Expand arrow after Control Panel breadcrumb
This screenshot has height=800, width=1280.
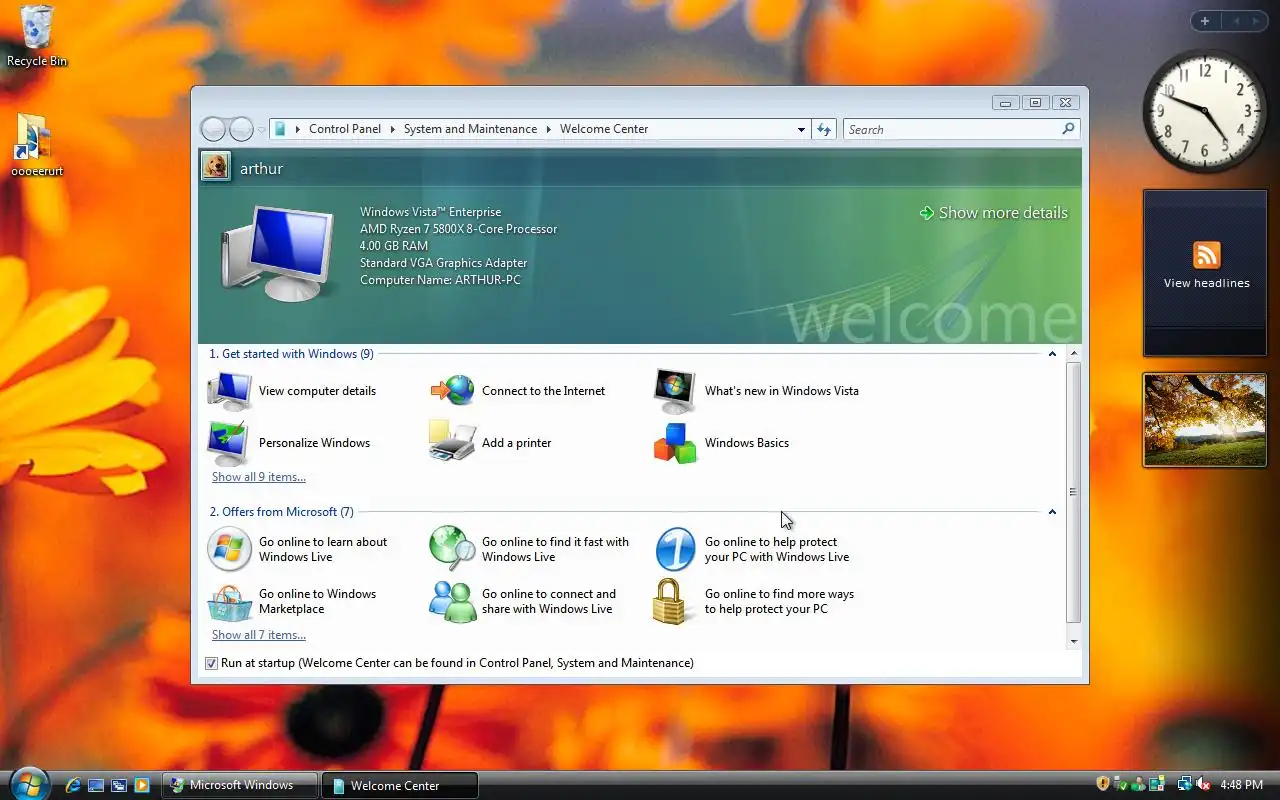click(393, 129)
